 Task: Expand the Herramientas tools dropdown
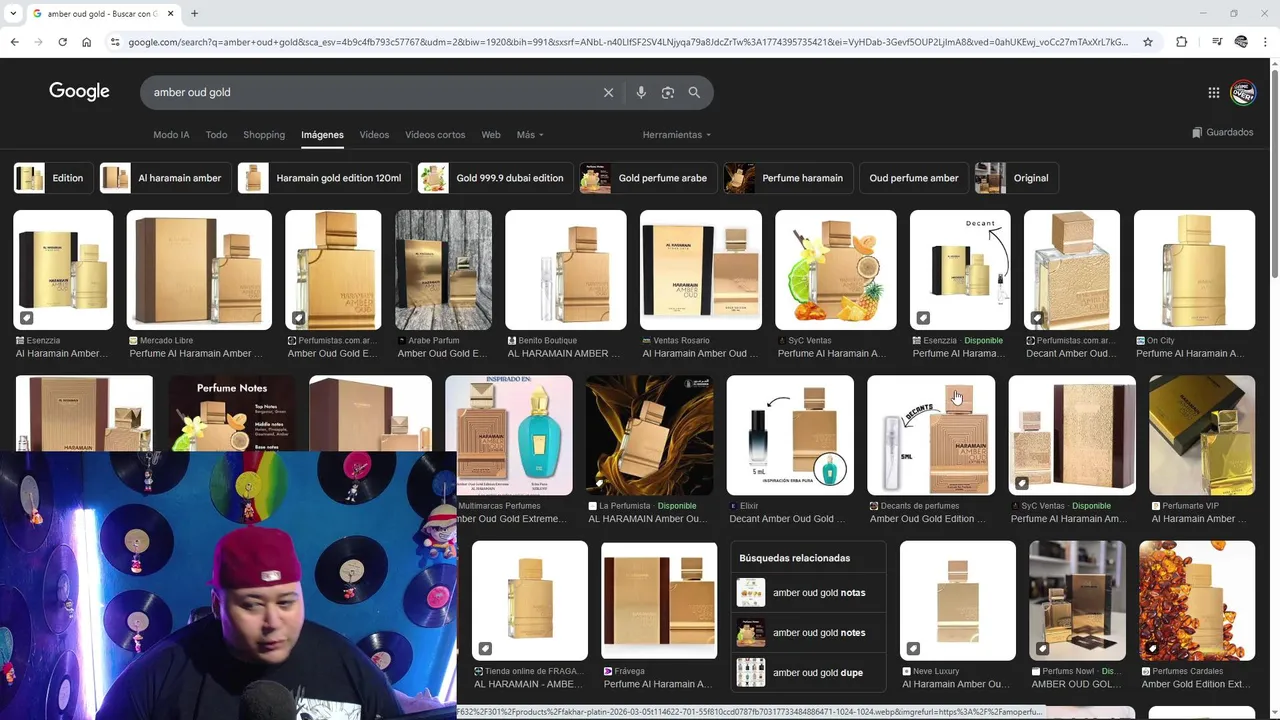tap(677, 135)
